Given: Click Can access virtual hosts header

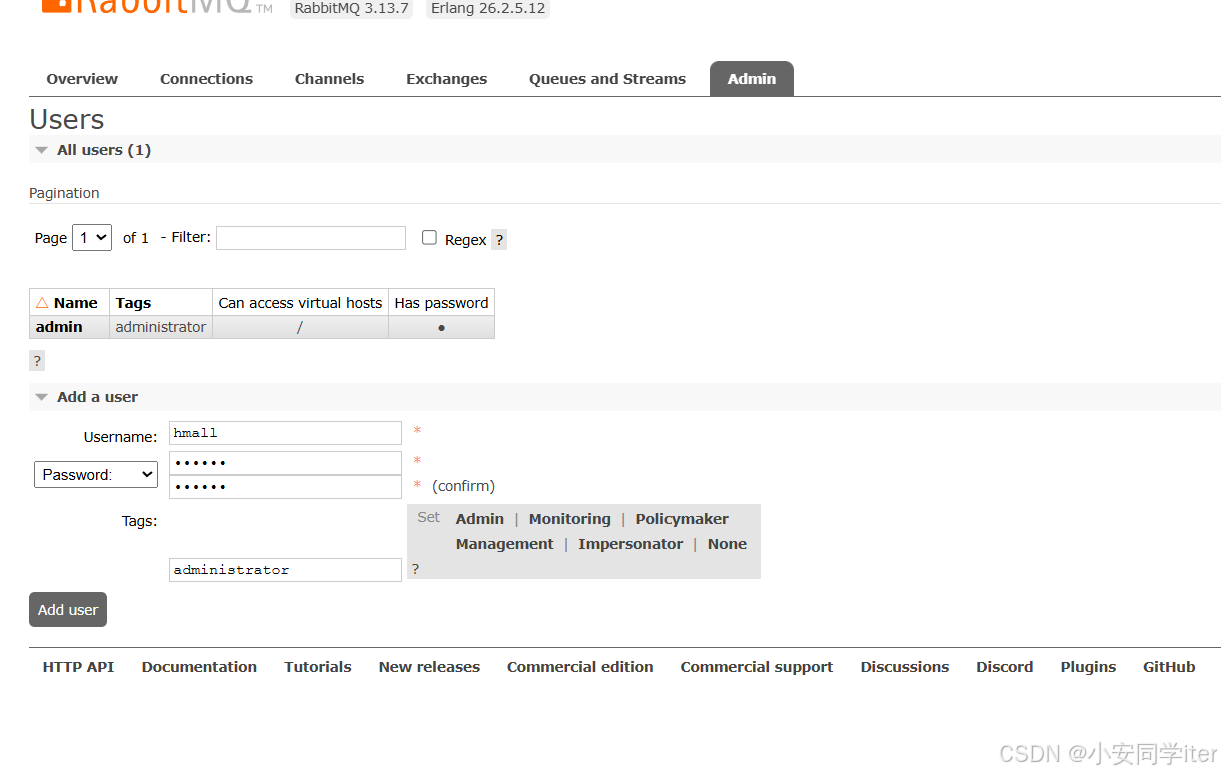Looking at the screenshot, I should coord(300,303).
